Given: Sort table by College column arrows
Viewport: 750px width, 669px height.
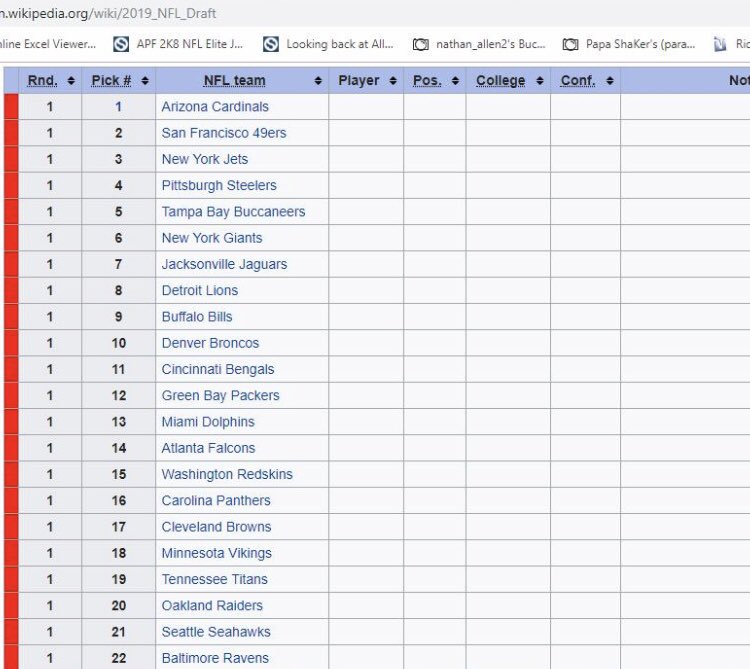Looking at the screenshot, I should pos(540,81).
